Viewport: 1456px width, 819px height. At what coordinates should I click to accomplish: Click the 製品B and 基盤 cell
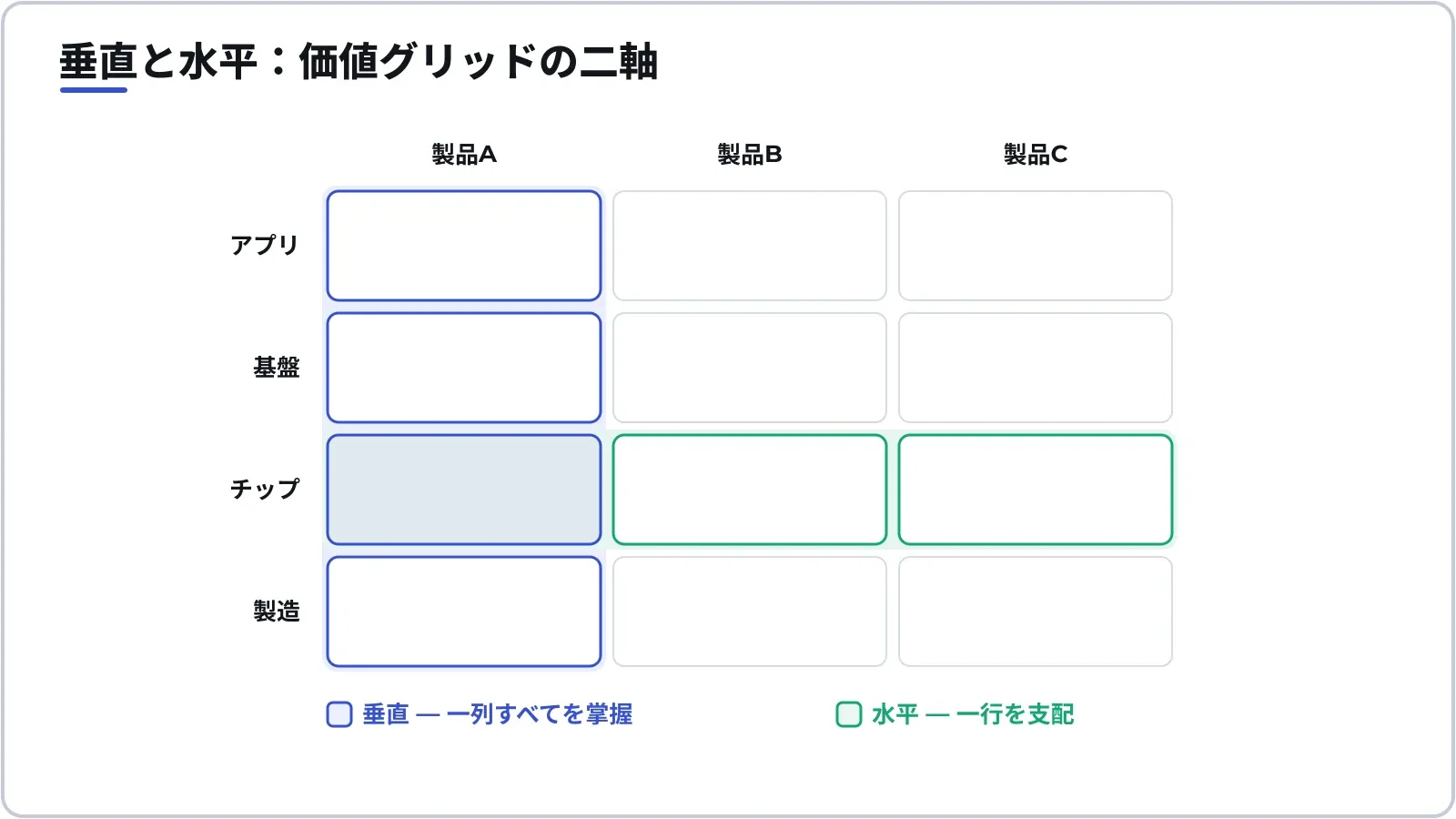750,368
